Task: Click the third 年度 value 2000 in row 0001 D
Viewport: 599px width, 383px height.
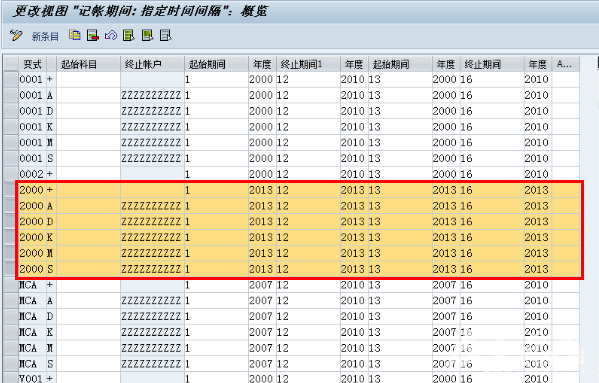Action: tap(446, 111)
